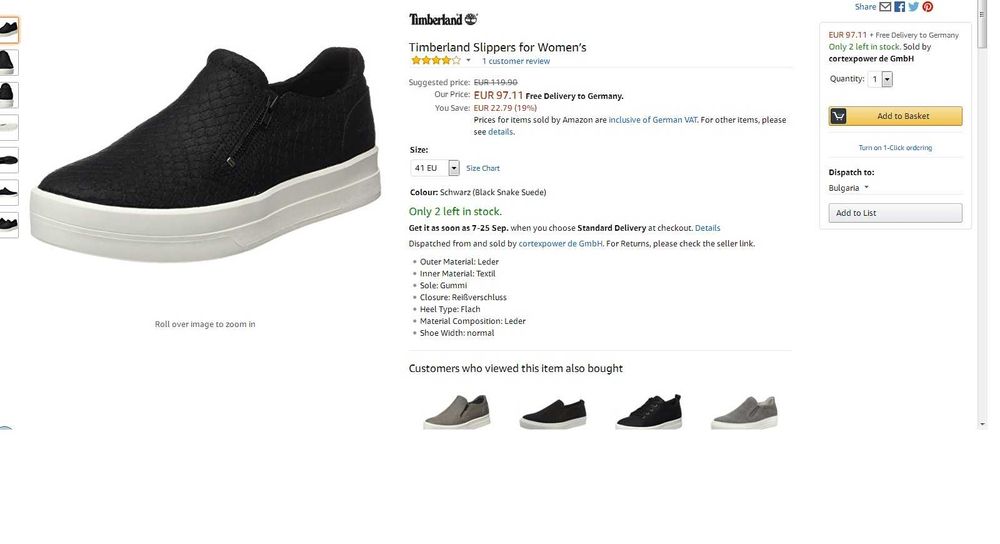View the last shoe thumbnail
Viewport: 1000px width, 544px height.
pos(8,222)
